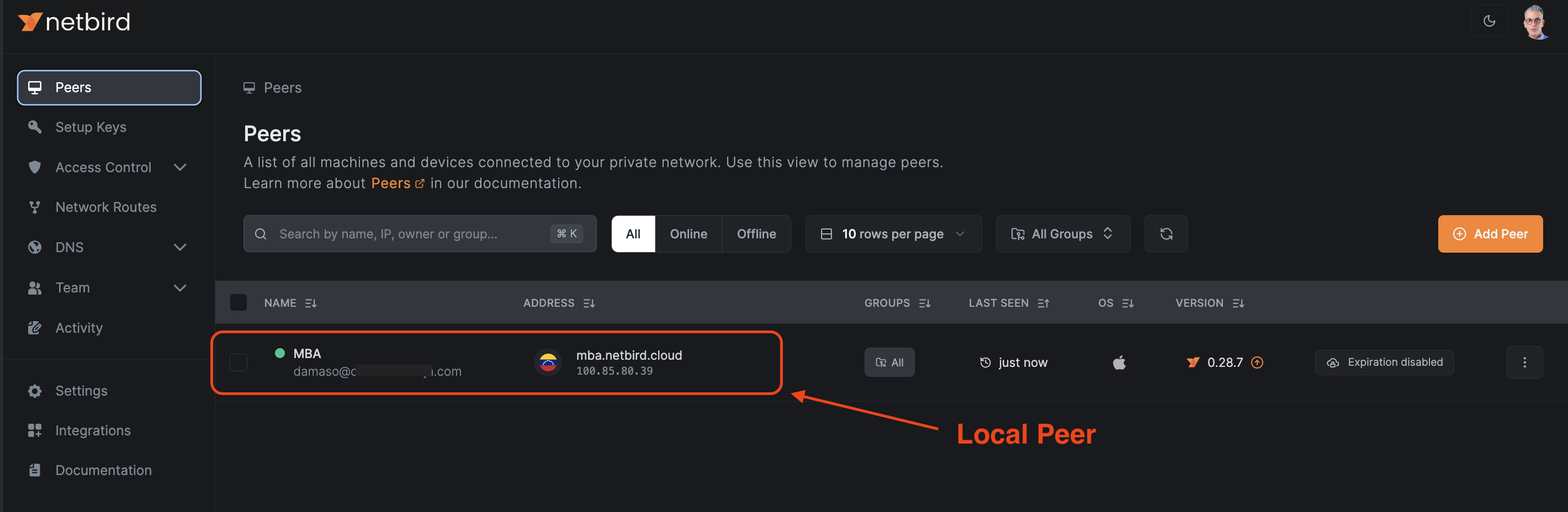Filter peers by Online status
The image size is (1568, 512).
(x=688, y=234)
